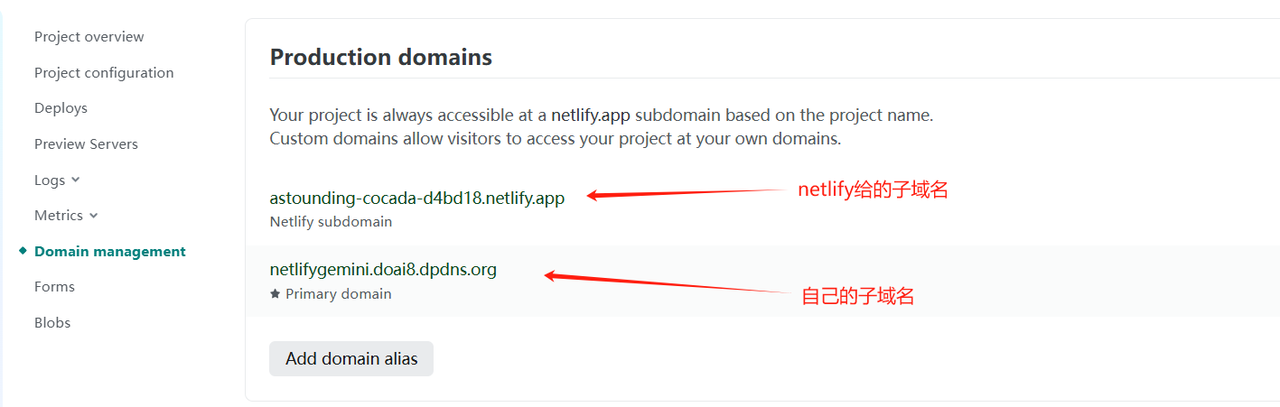Open the Blobs page

tap(52, 323)
